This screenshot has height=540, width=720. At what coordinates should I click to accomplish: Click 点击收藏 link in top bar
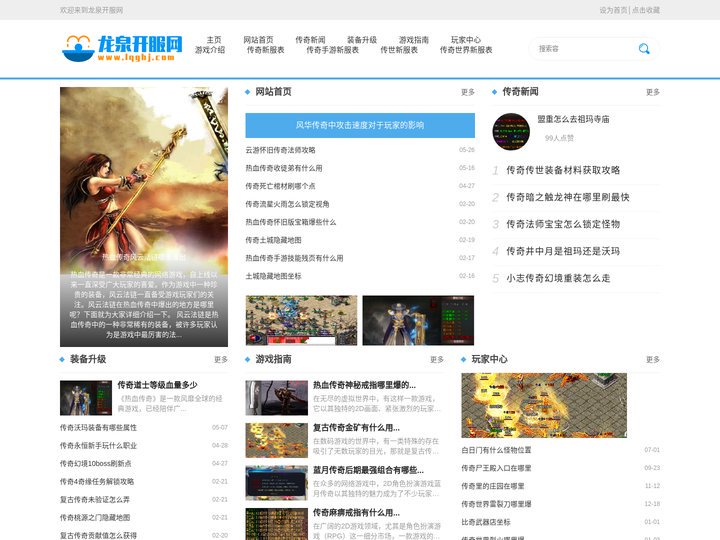click(x=646, y=10)
